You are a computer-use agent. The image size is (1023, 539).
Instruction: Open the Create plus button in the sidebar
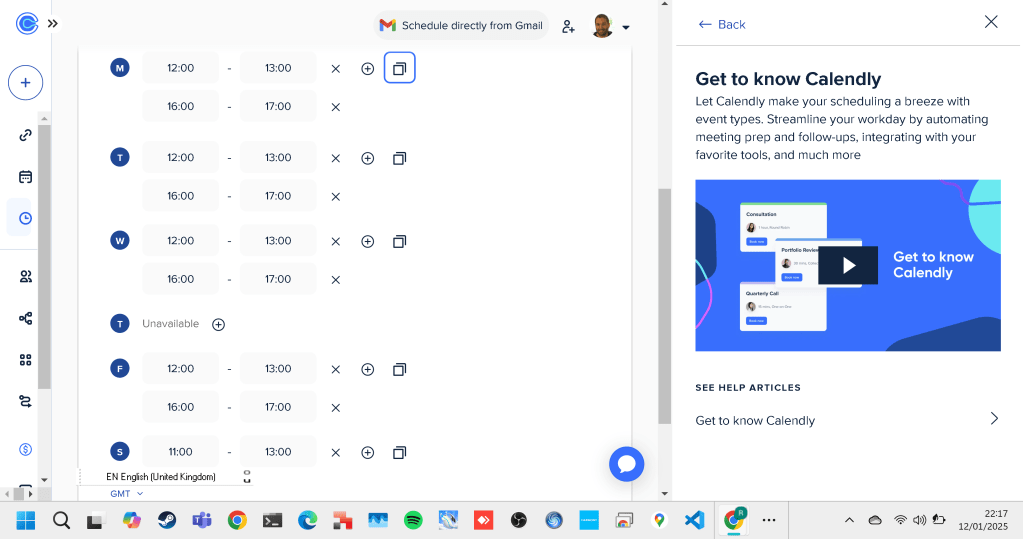25,83
